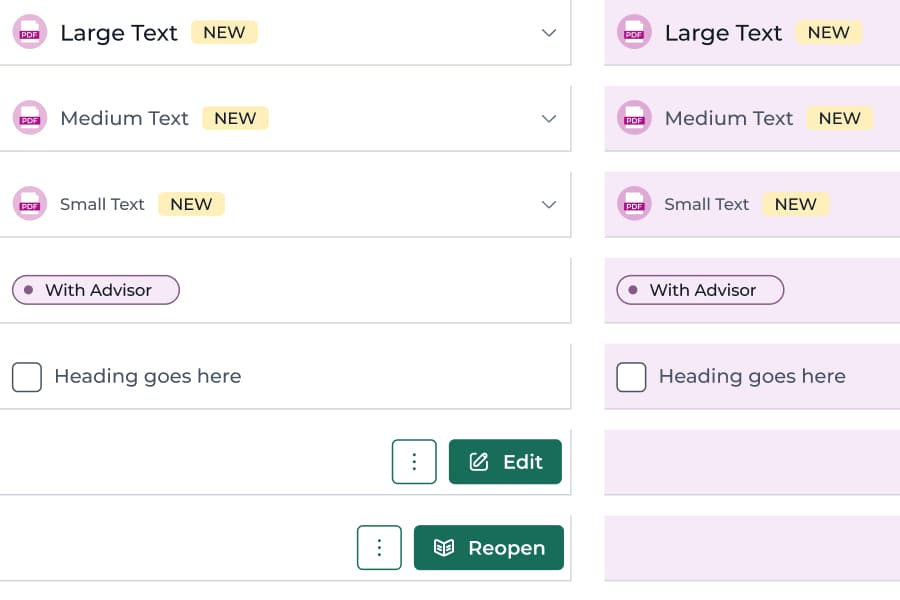
Task: Click PDF icon beside Small Text in left panel
Action: pos(30,204)
